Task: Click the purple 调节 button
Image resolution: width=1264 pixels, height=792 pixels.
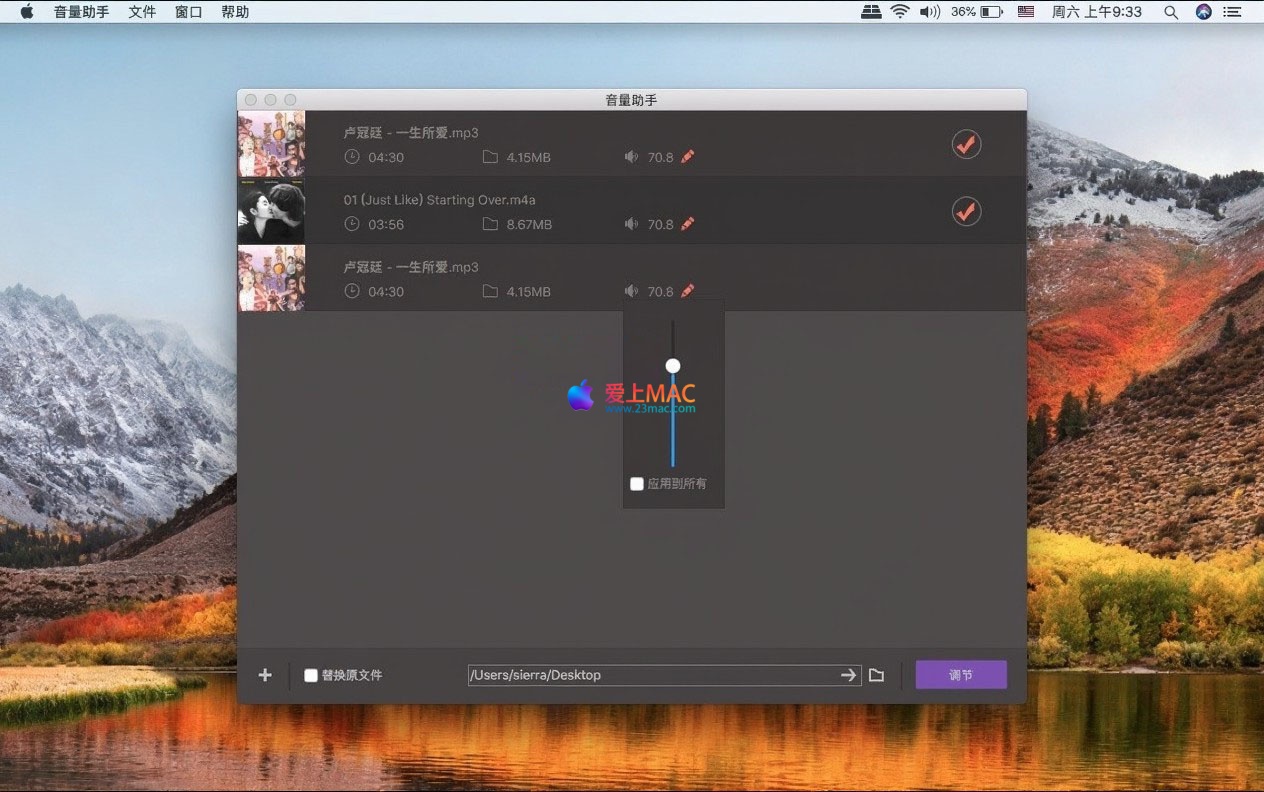Action: 960,675
